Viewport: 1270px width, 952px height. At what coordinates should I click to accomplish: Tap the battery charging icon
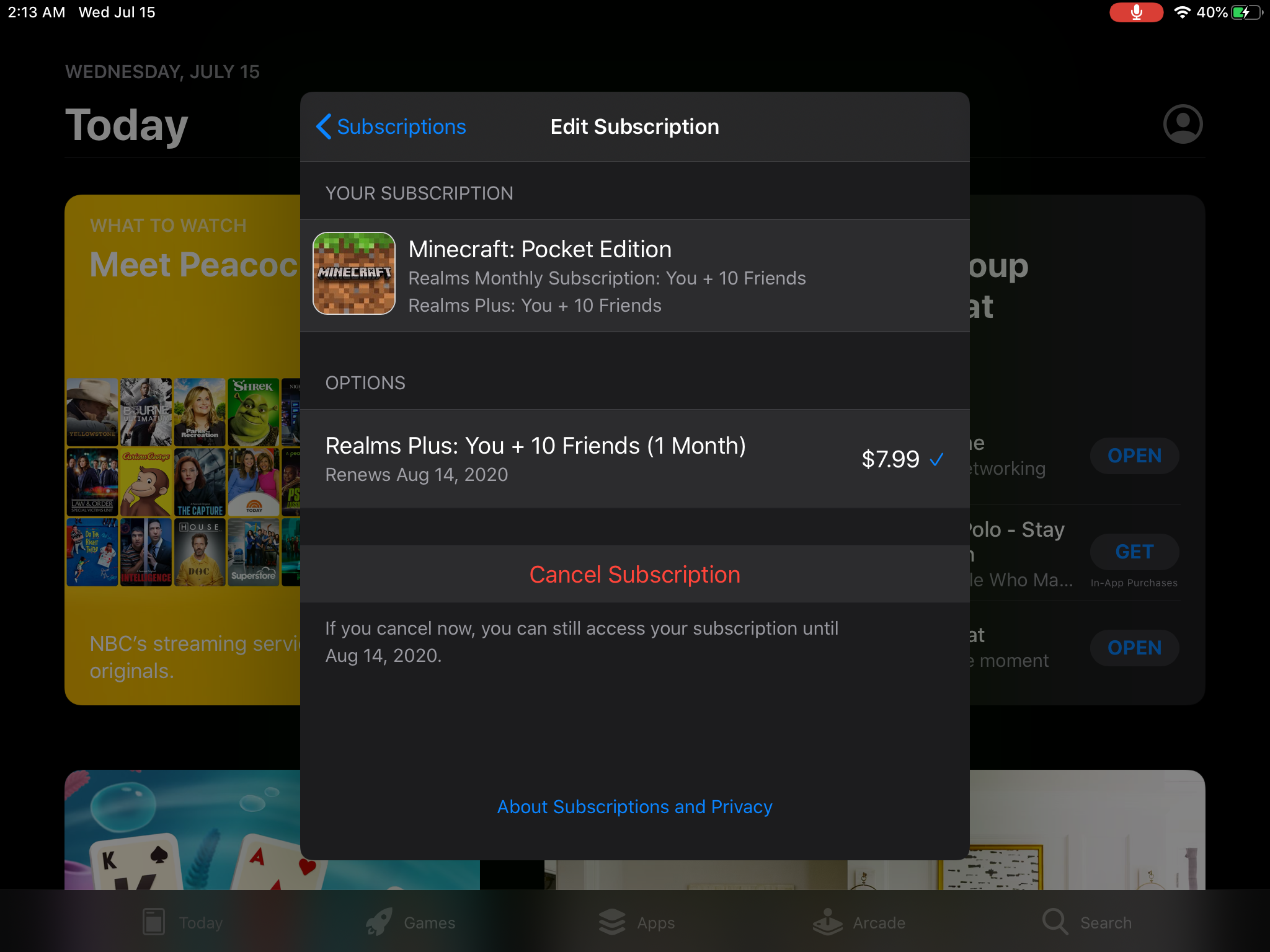click(1246, 12)
